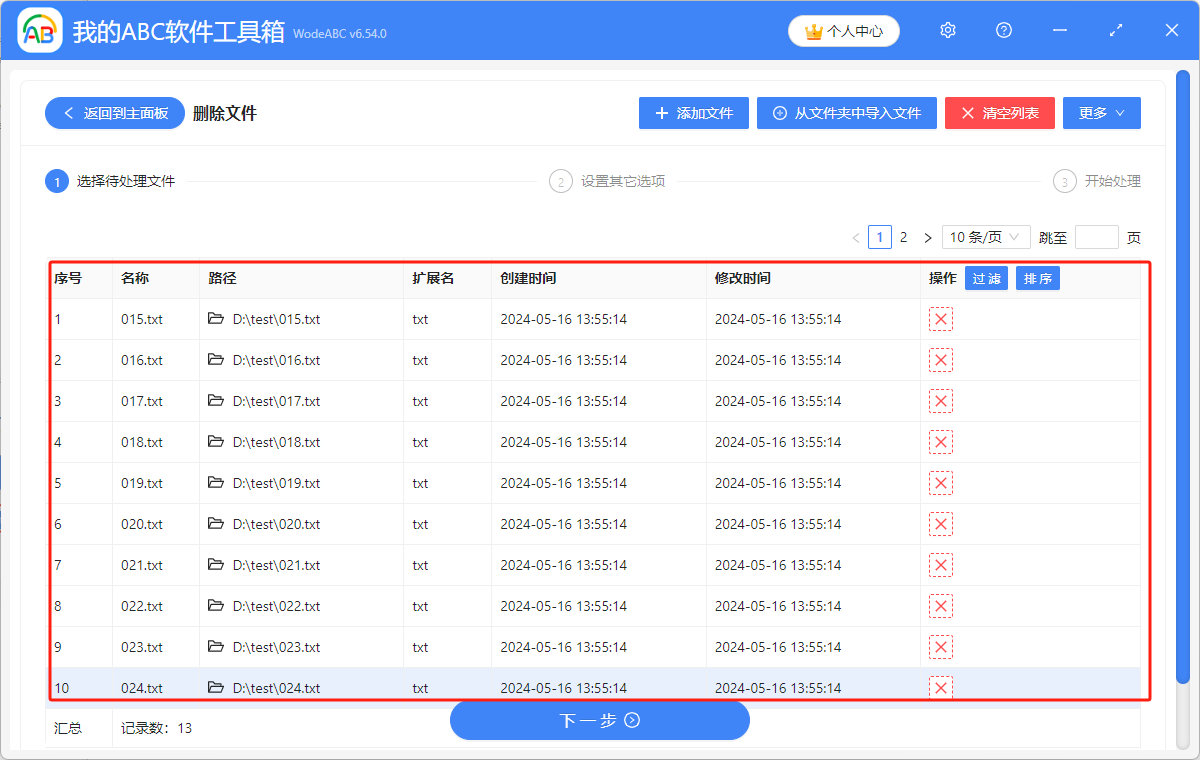The height and width of the screenshot is (760, 1200).
Task: Switch to page 2 of the list
Action: pos(903,237)
